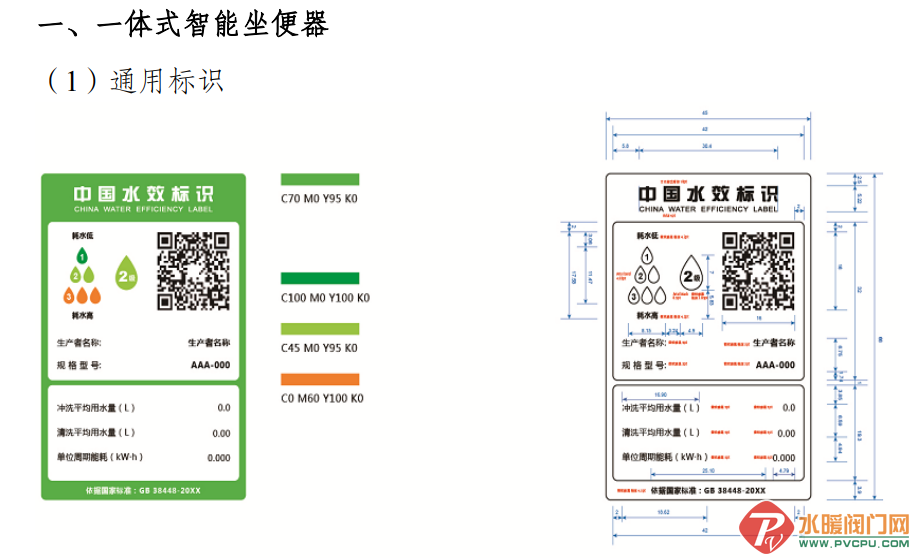
Task: Click white '中国水效标识' title on green label
Action: (143, 194)
